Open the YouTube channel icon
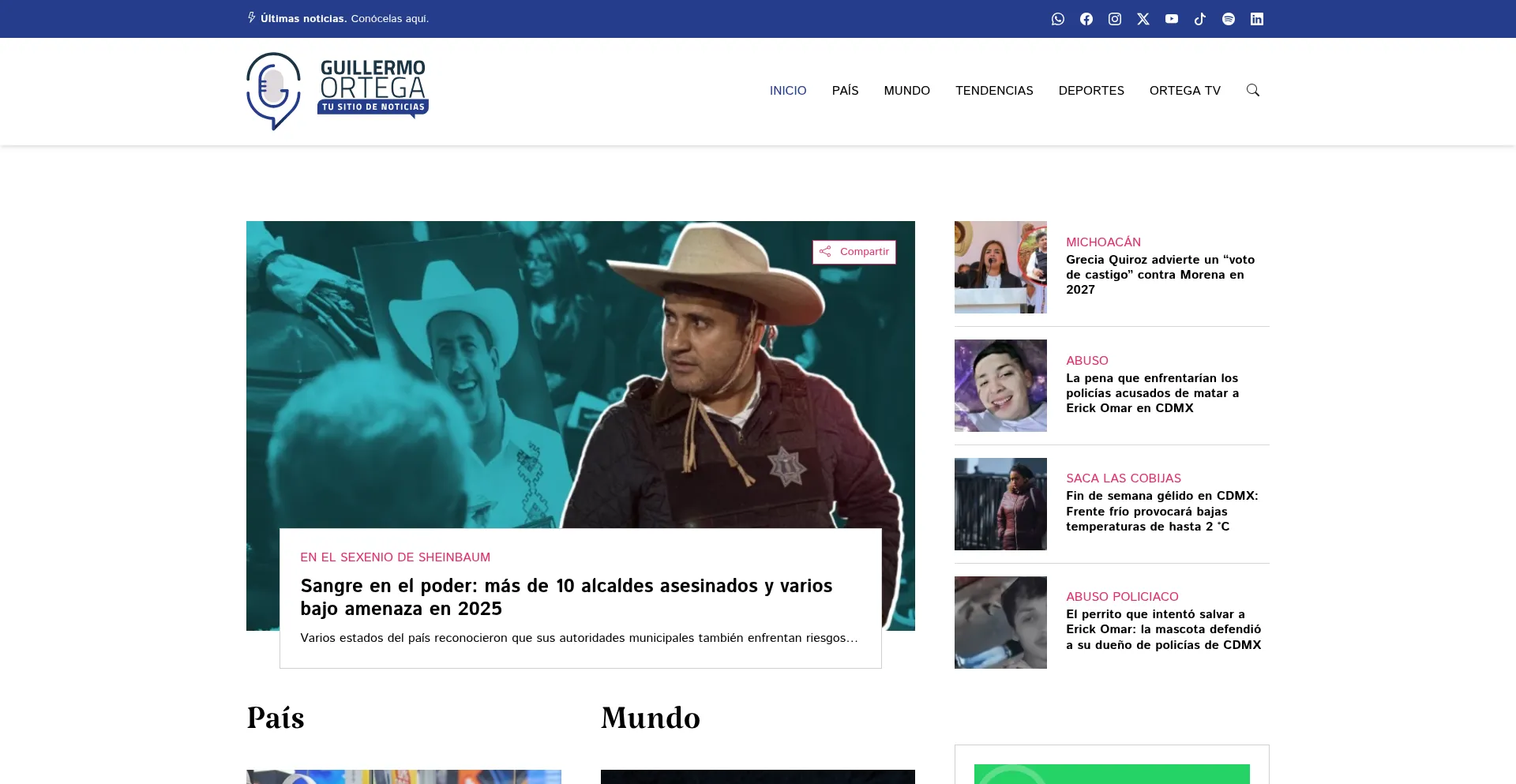Image resolution: width=1516 pixels, height=784 pixels. 1172,19
